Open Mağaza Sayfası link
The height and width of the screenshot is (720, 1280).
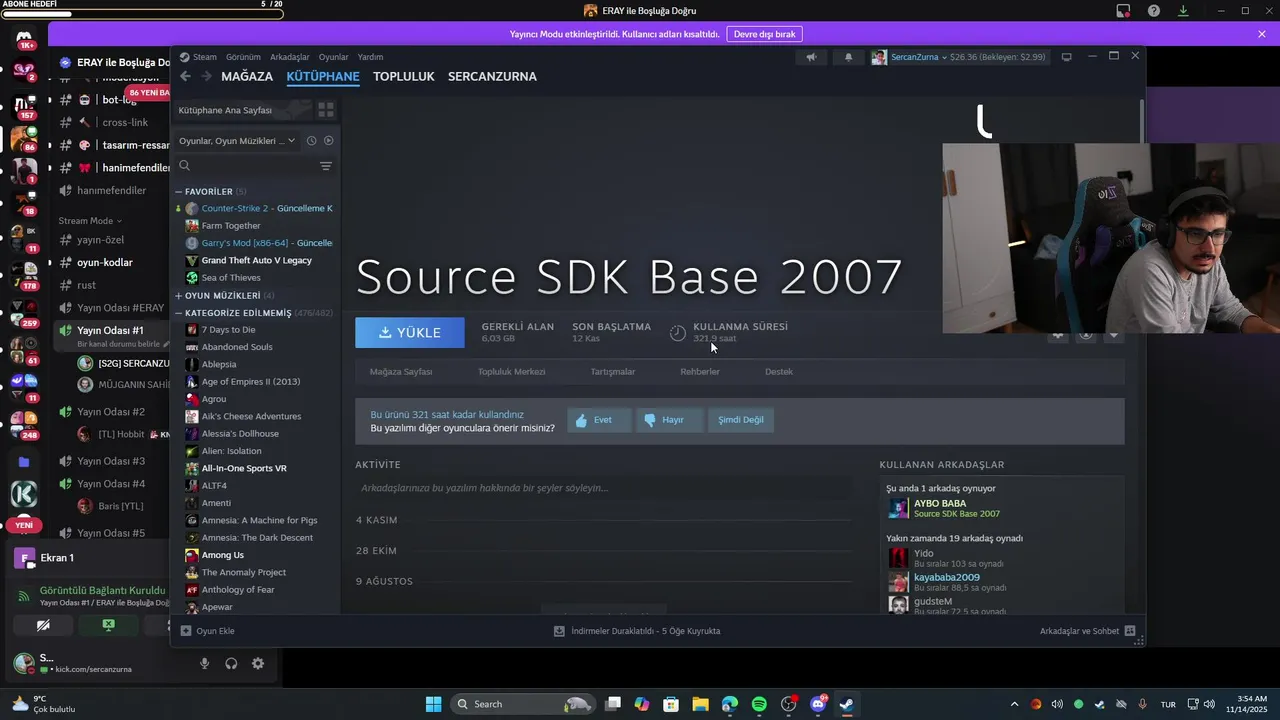(x=401, y=372)
